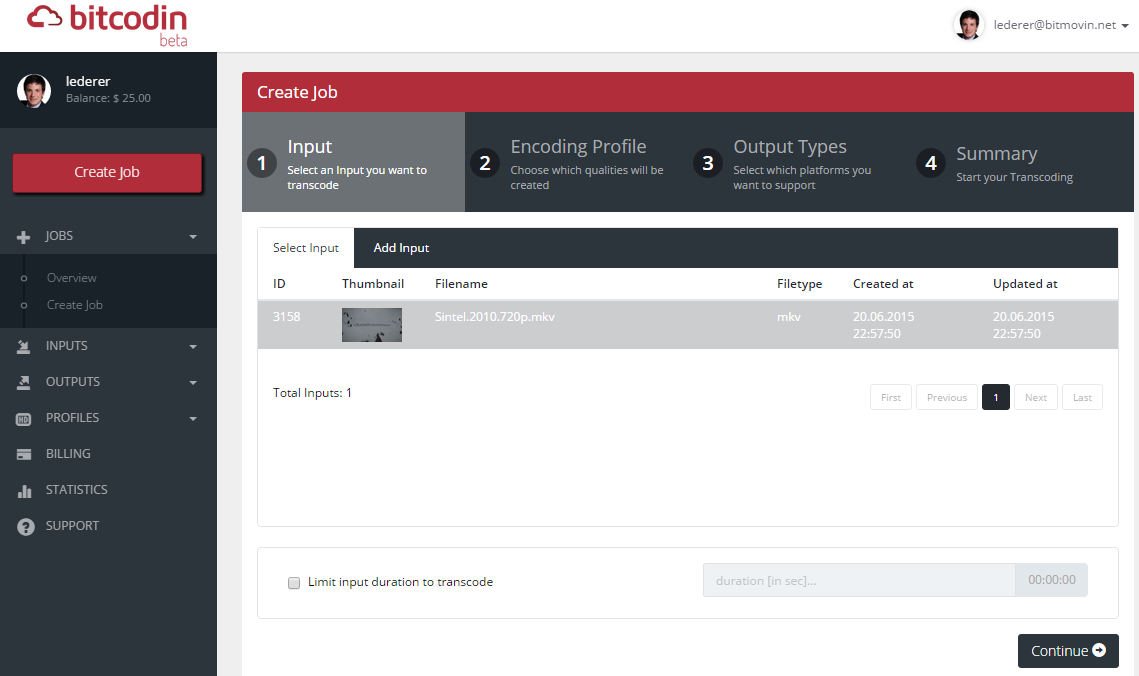Open the lederer@bitmovin.net account dropdown
Viewport: 1139px width, 676px height.
[1061, 25]
